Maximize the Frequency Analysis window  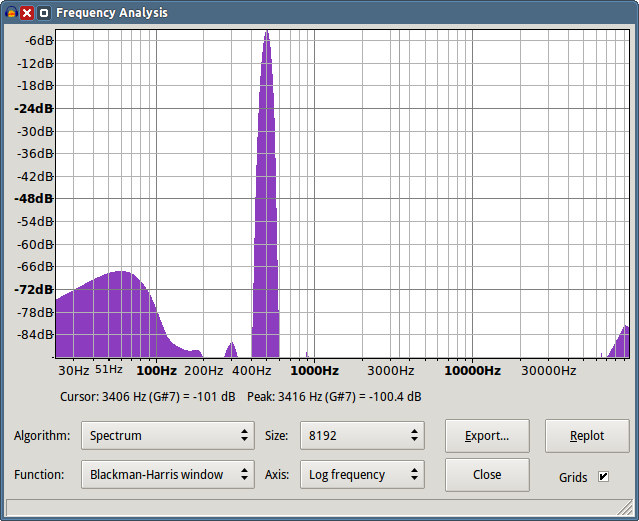point(44,13)
